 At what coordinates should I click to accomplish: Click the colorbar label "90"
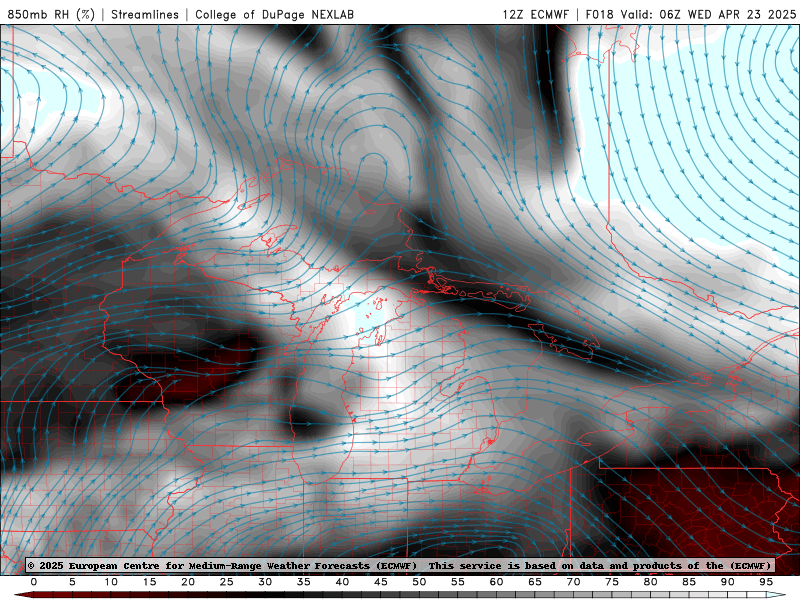point(728,582)
